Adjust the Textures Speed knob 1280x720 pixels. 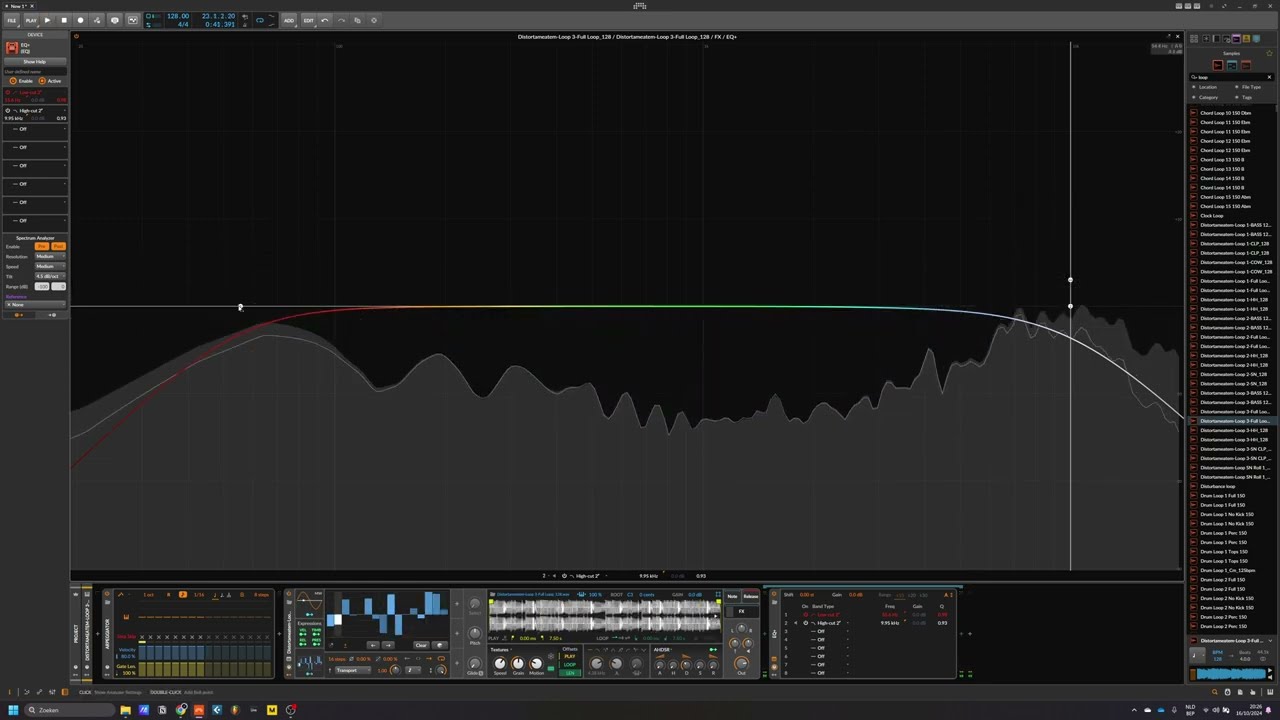click(x=500, y=663)
